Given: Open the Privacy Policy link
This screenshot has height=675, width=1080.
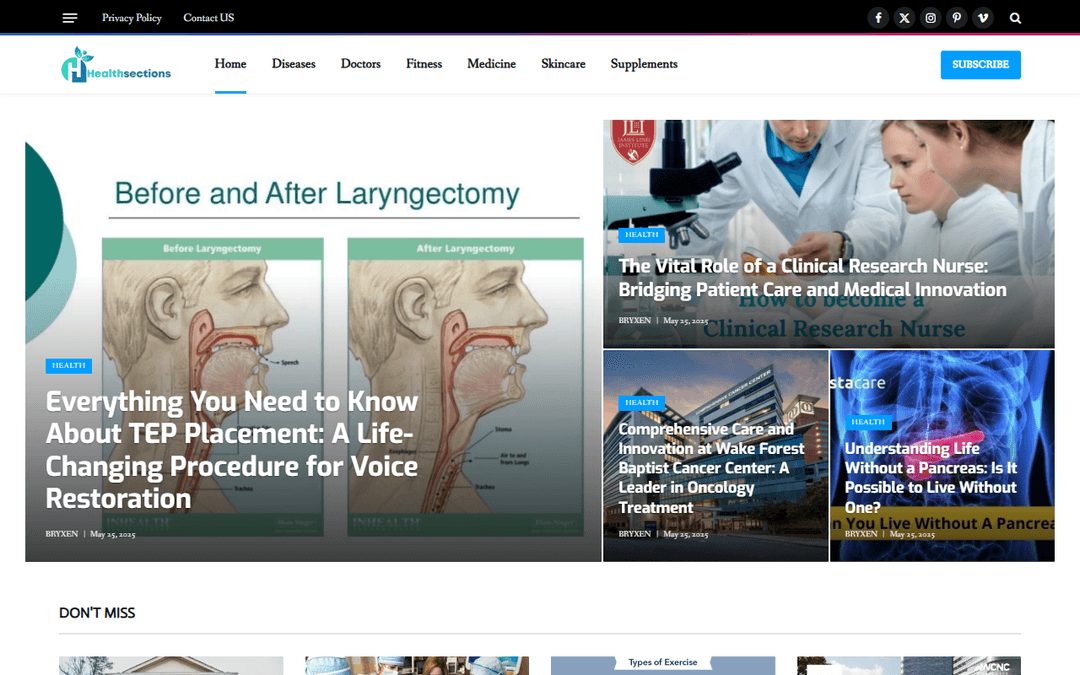Looking at the screenshot, I should click(132, 18).
